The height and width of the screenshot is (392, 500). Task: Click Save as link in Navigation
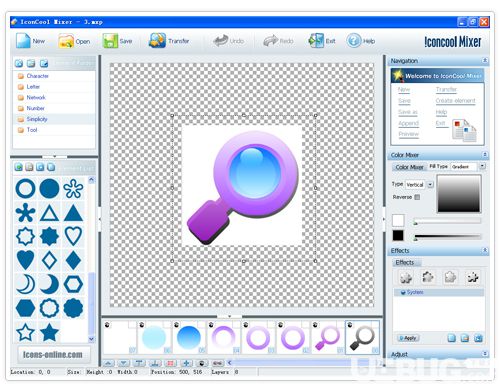408,112
